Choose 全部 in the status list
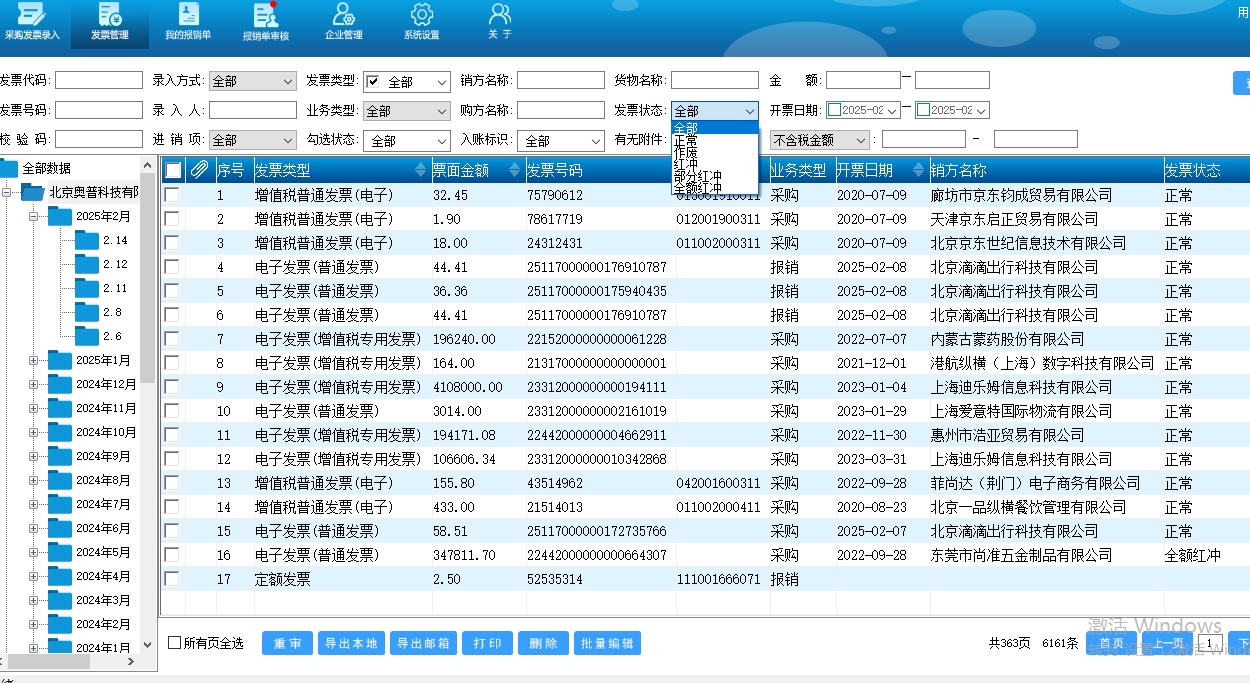1250x683 pixels. (715, 128)
